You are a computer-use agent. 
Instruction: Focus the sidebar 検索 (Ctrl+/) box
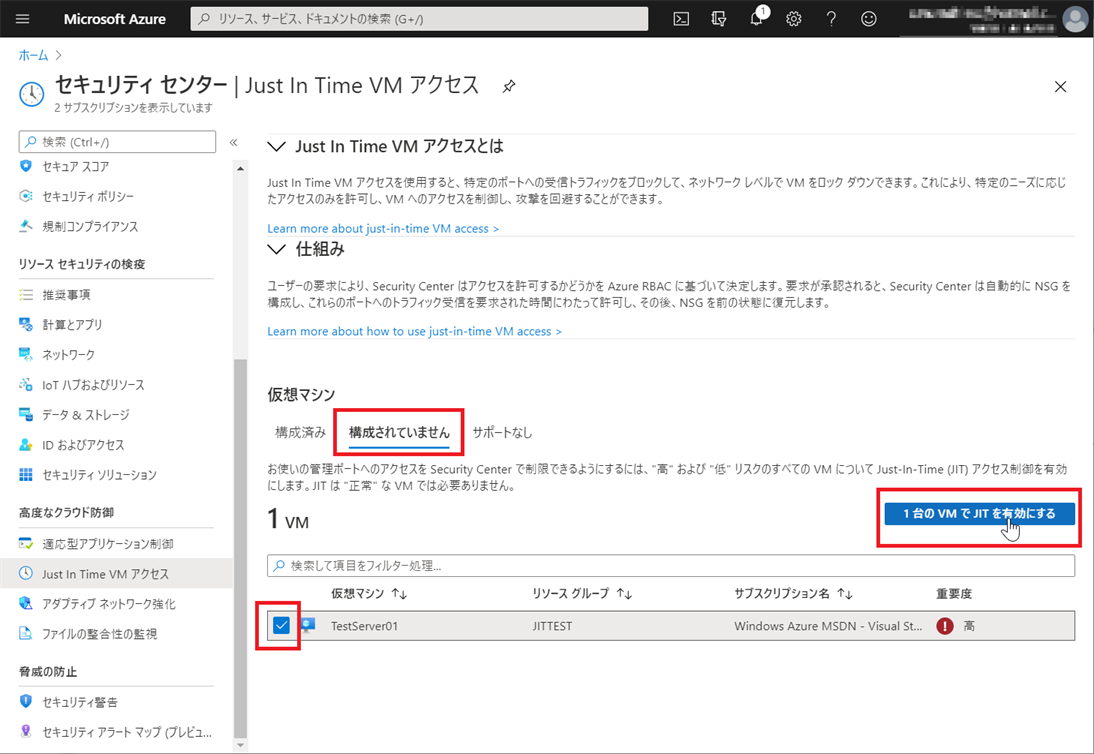pyautogui.click(x=117, y=142)
